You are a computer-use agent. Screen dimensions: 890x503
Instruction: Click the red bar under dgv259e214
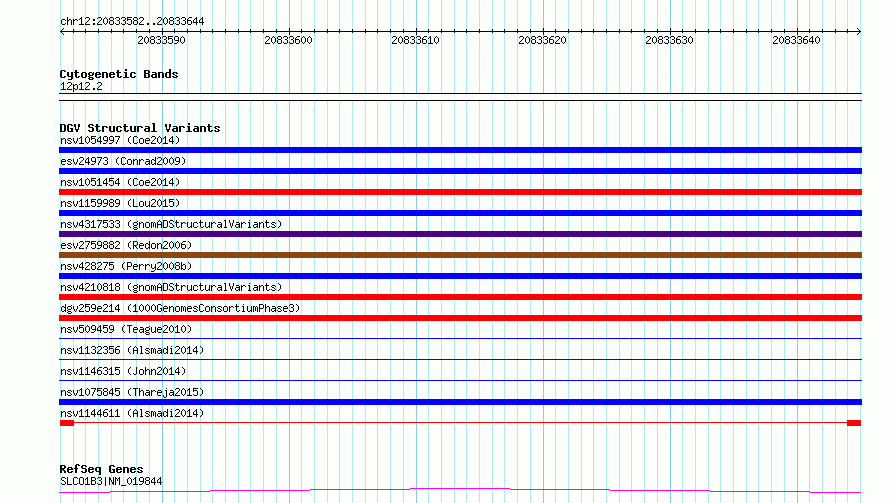460,318
